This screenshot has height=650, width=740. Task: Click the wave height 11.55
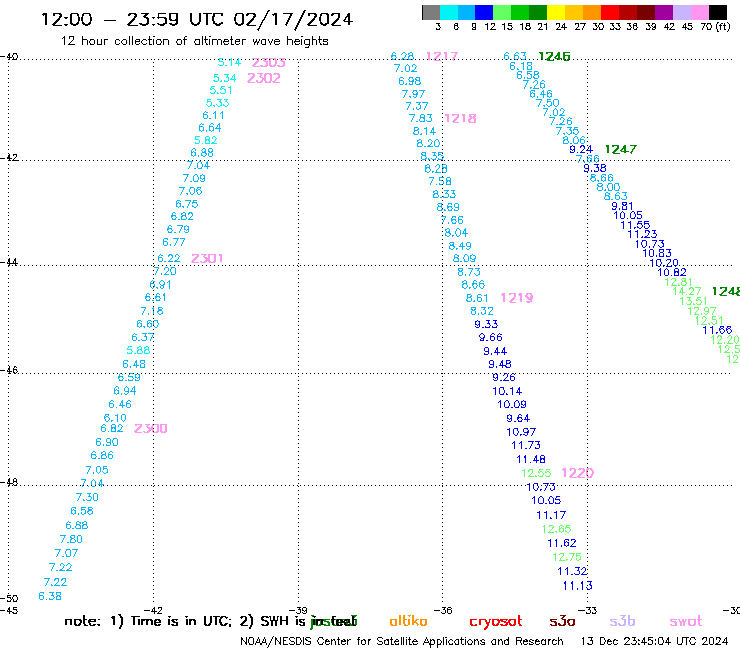pyautogui.click(x=635, y=225)
